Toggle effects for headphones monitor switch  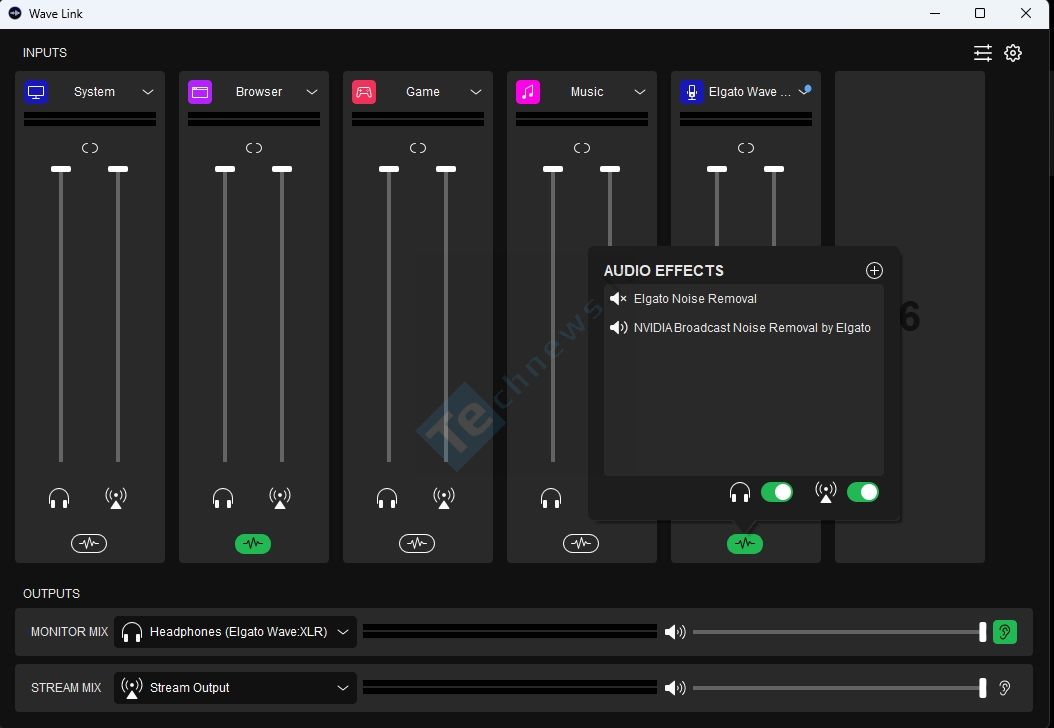point(777,492)
